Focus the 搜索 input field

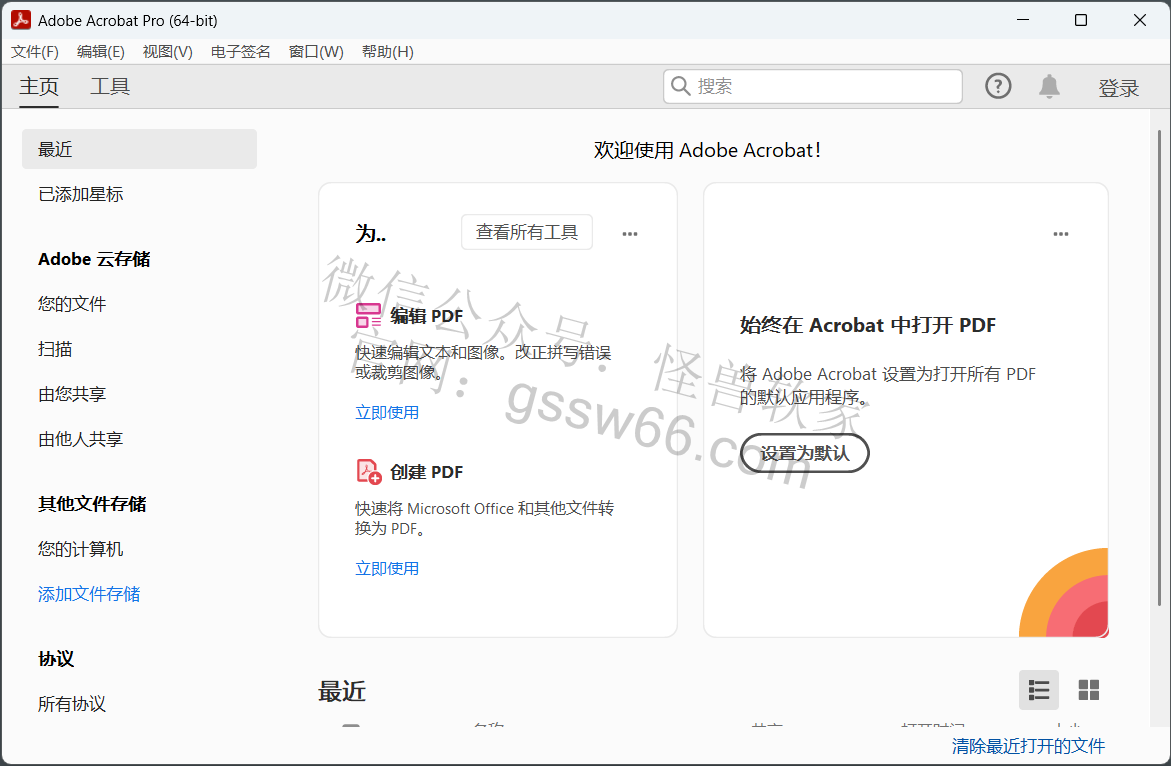[x=813, y=87]
